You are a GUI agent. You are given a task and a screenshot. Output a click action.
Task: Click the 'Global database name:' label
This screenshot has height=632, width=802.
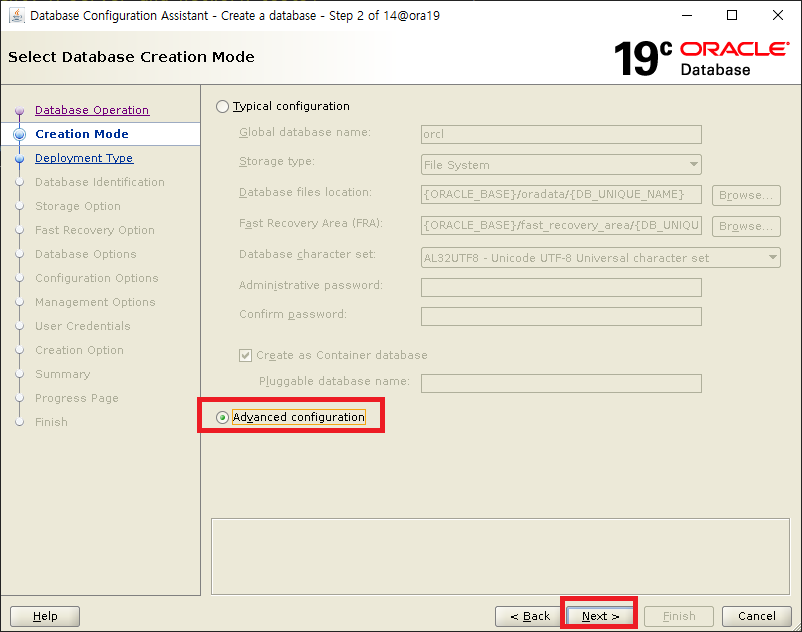point(305,132)
